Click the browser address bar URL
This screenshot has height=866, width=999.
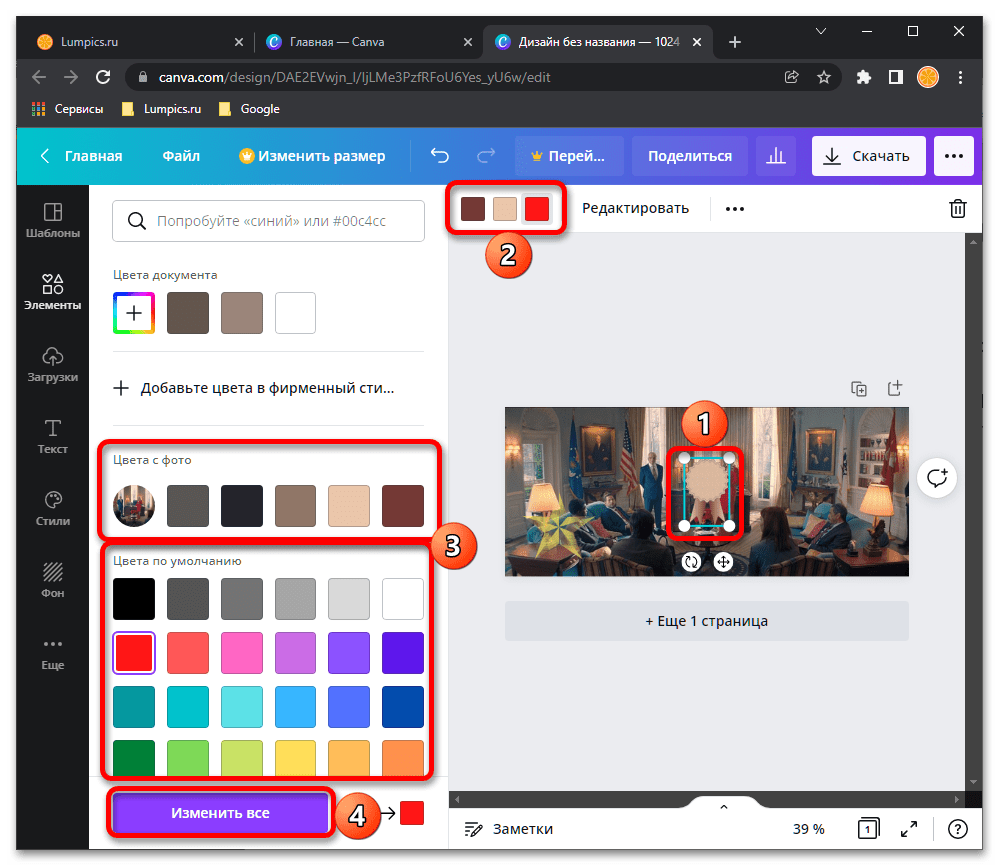coord(354,77)
